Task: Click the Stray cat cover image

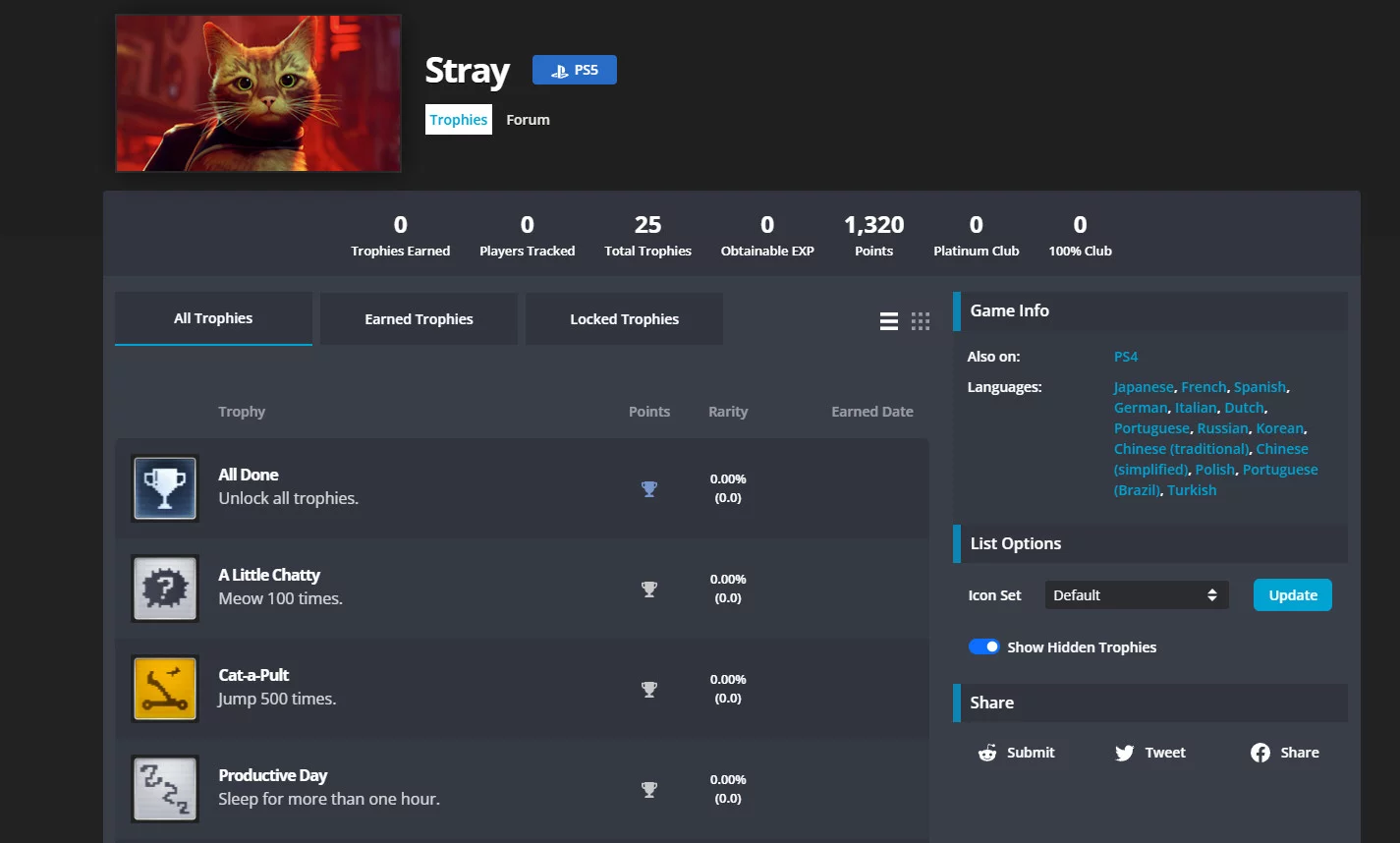Action: pos(258,93)
